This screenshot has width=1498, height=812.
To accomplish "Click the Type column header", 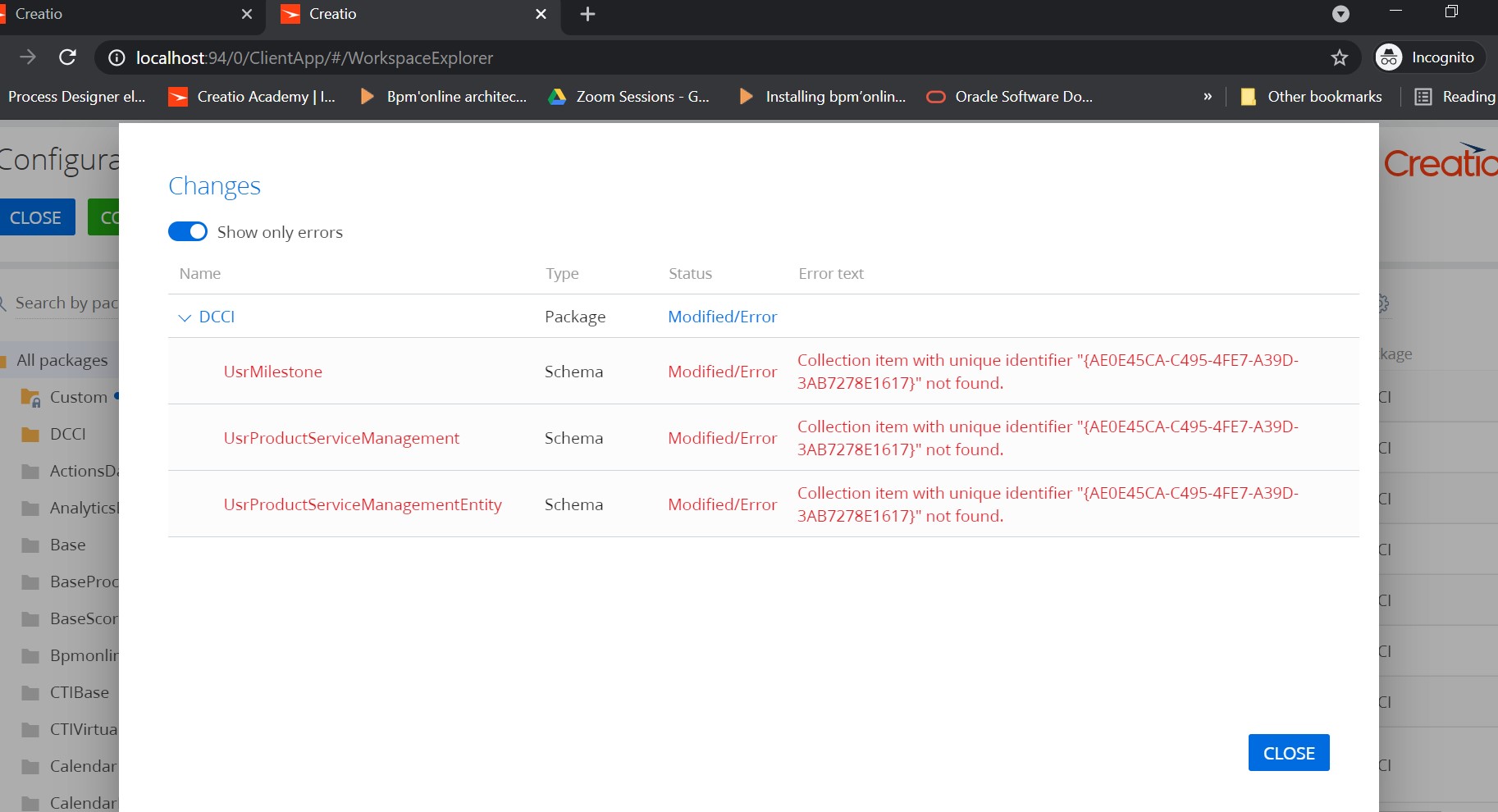I will [x=562, y=273].
